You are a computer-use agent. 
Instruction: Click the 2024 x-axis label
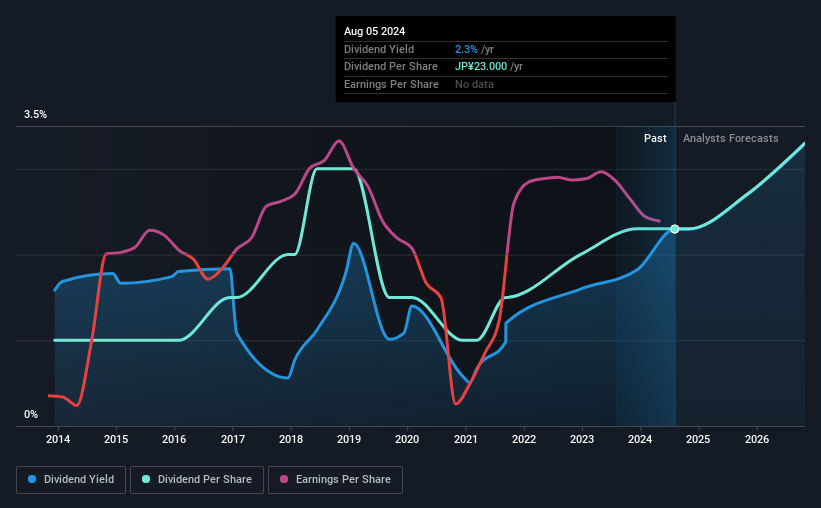pos(640,439)
